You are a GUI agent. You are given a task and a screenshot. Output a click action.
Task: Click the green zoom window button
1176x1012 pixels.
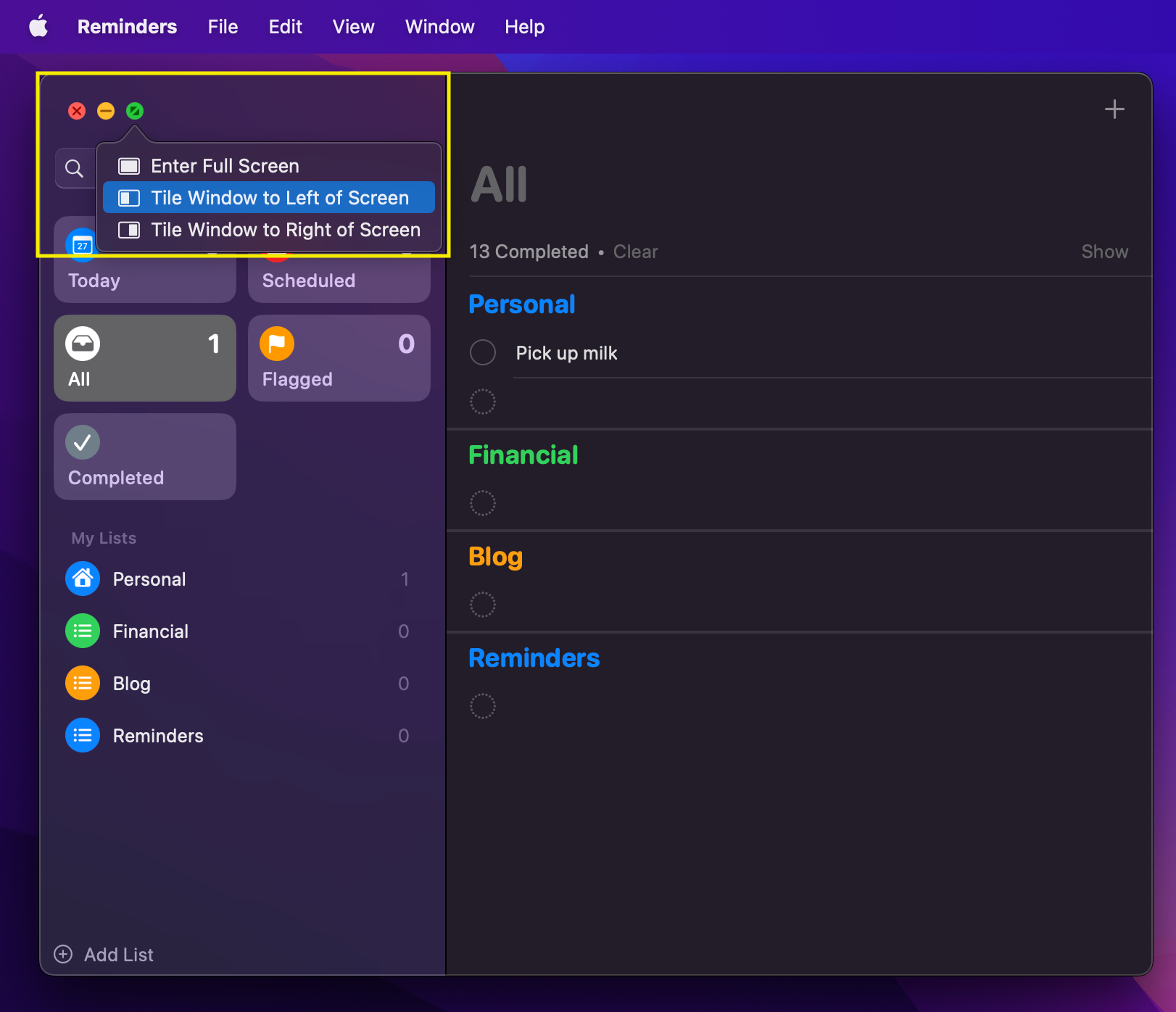coord(135,111)
